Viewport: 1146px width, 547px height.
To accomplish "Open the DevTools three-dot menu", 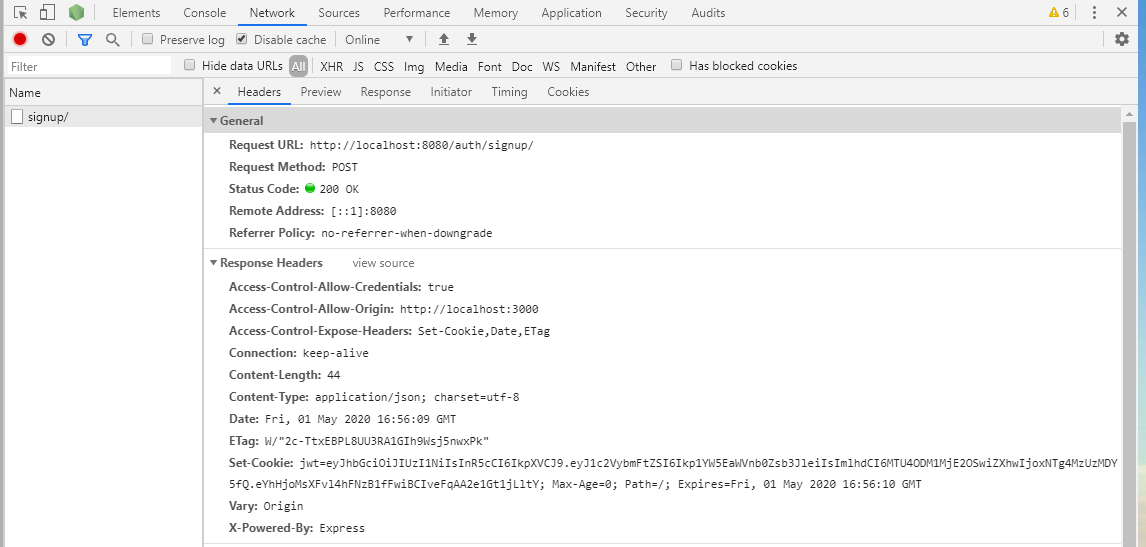I will pyautogui.click(x=1094, y=12).
